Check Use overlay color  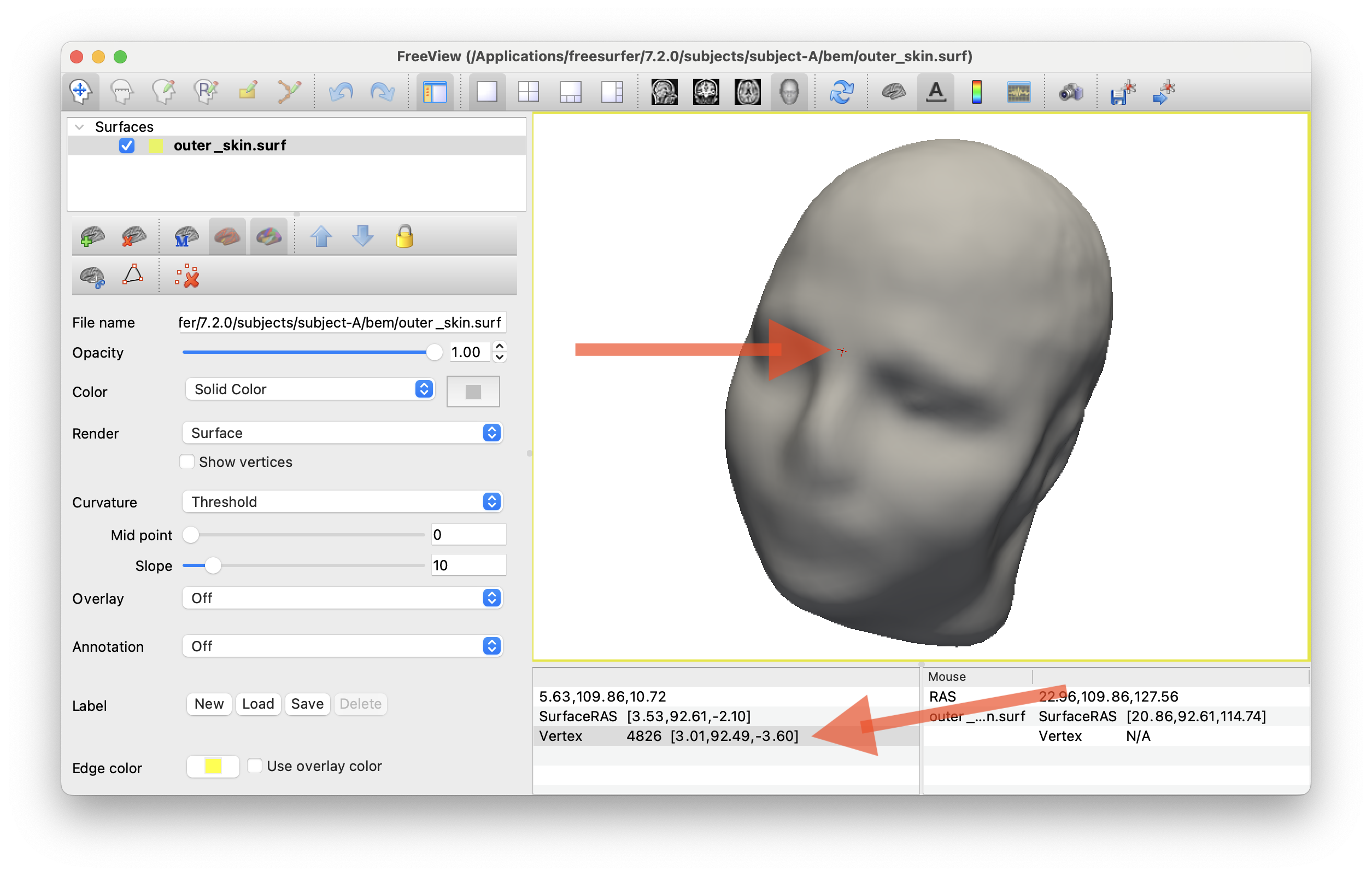coord(255,766)
